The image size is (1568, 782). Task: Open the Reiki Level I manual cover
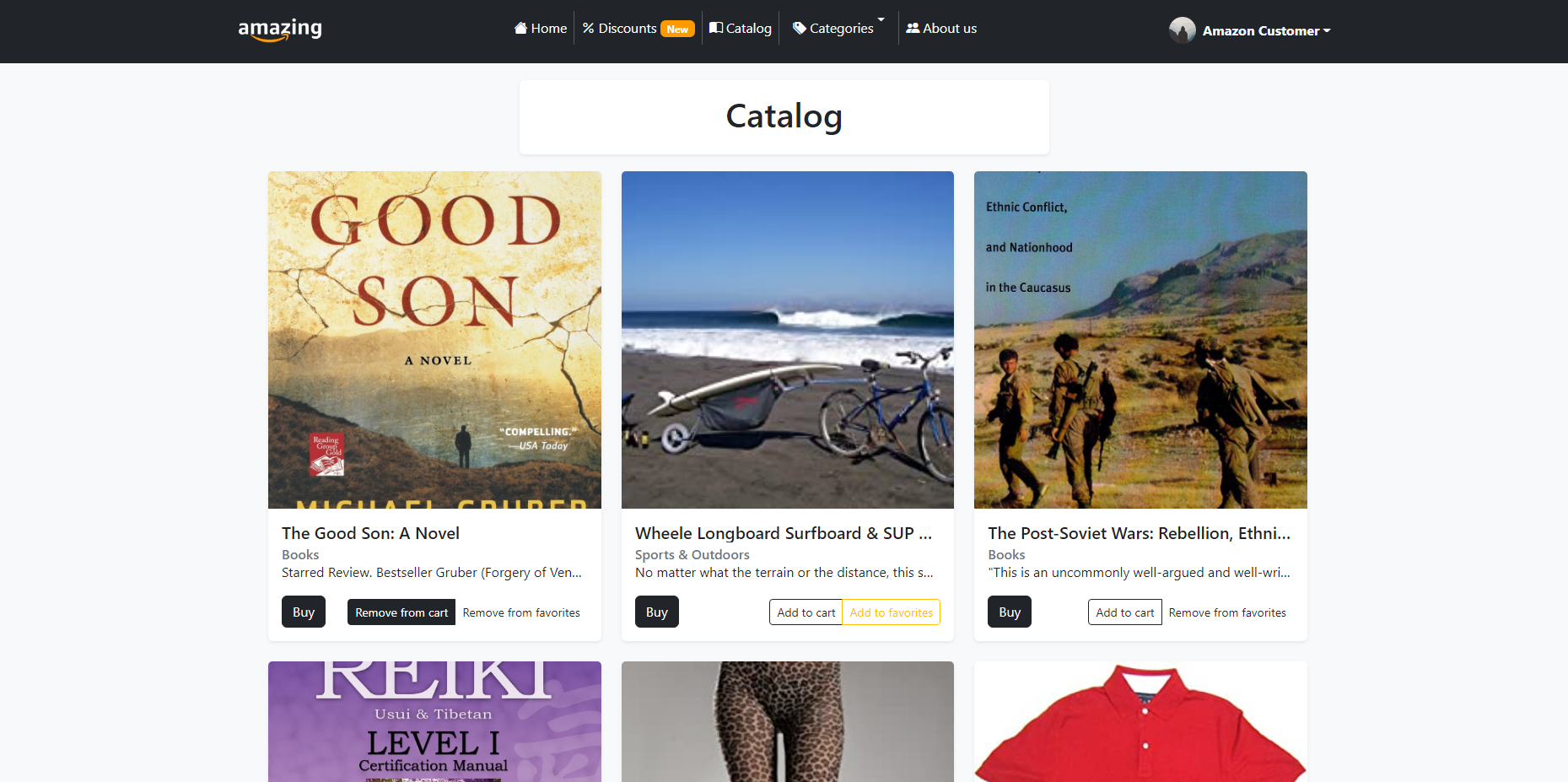434,722
